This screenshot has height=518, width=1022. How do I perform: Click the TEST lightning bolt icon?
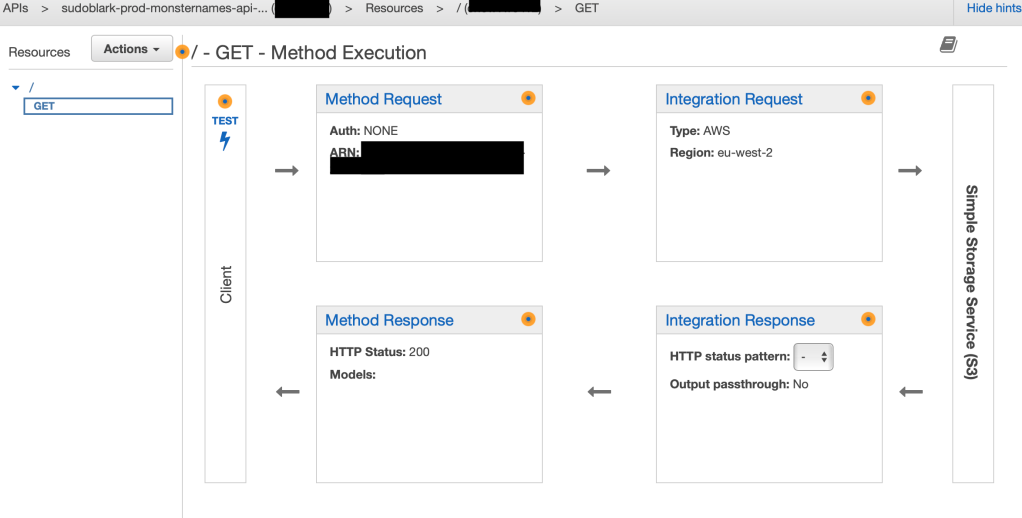(225, 141)
